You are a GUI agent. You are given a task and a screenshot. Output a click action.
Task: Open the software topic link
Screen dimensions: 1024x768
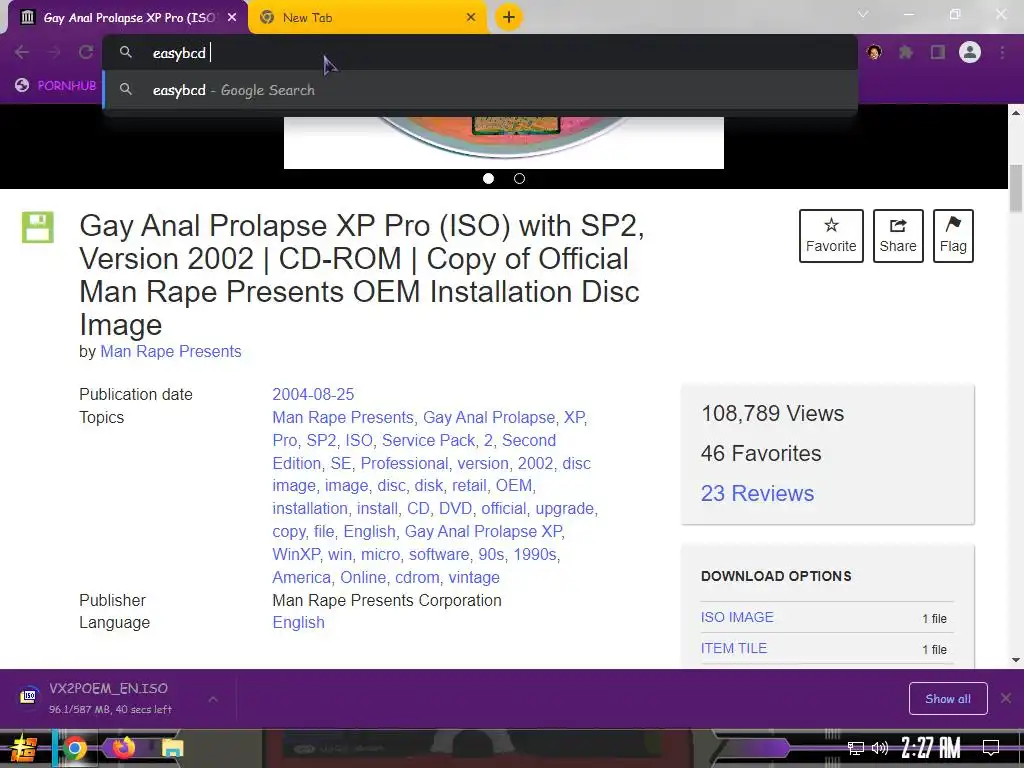click(439, 554)
